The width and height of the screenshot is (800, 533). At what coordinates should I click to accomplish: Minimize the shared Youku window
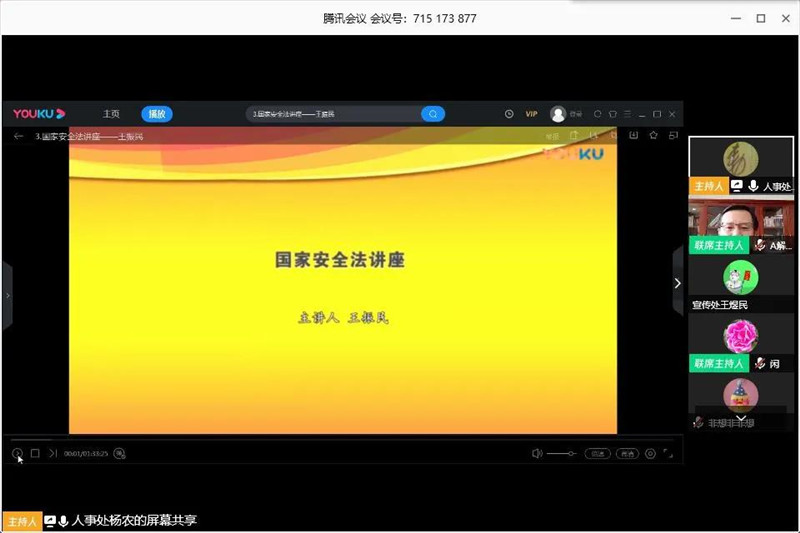coord(642,114)
